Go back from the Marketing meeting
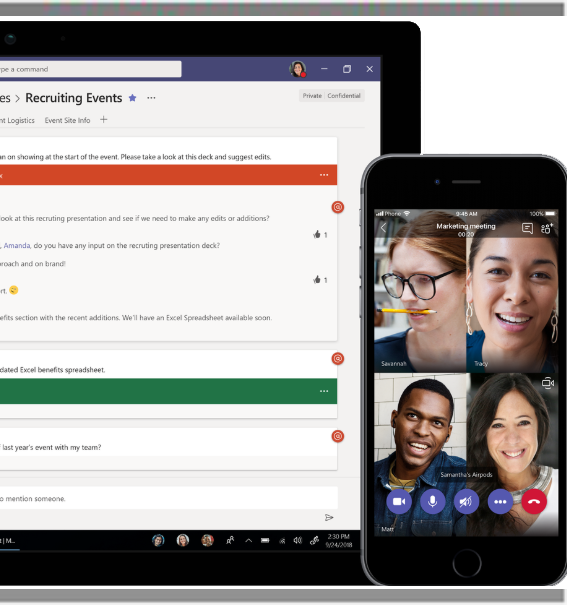Viewport: 567px width, 605px height. pyautogui.click(x=383, y=228)
